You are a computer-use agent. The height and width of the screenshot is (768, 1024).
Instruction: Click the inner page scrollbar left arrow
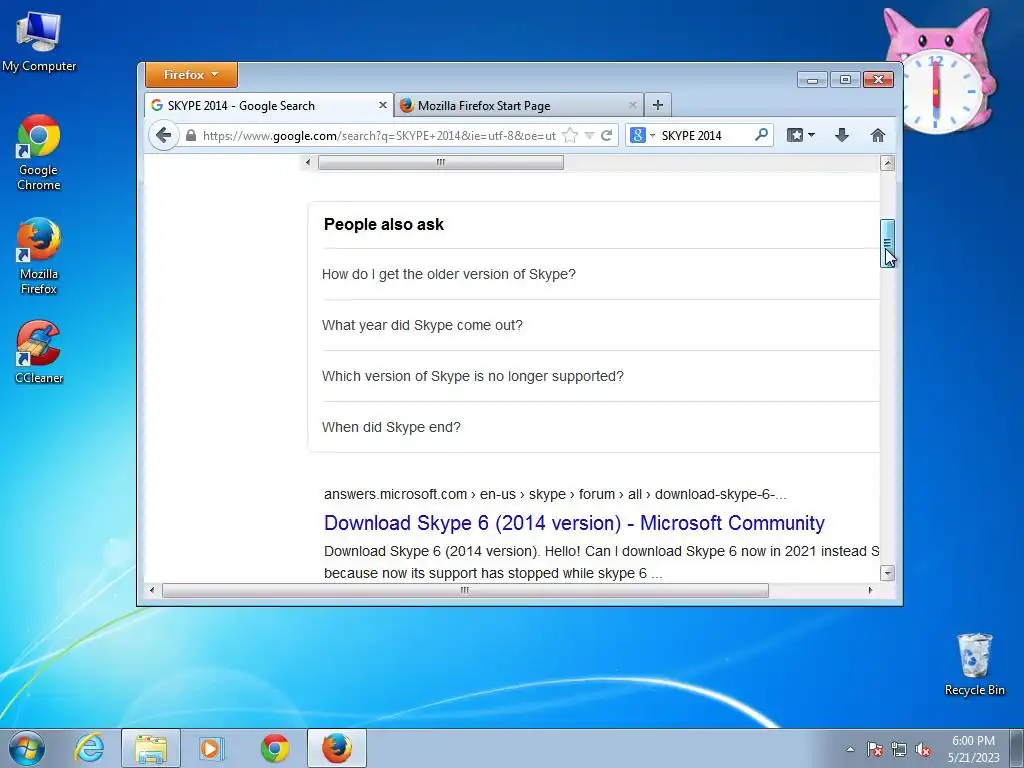click(308, 162)
